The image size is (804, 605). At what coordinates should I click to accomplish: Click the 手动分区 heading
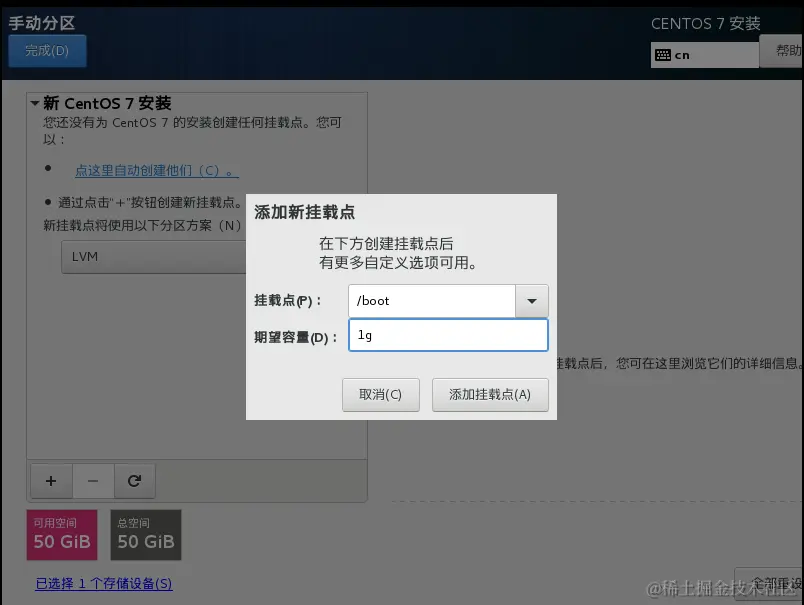(42, 23)
